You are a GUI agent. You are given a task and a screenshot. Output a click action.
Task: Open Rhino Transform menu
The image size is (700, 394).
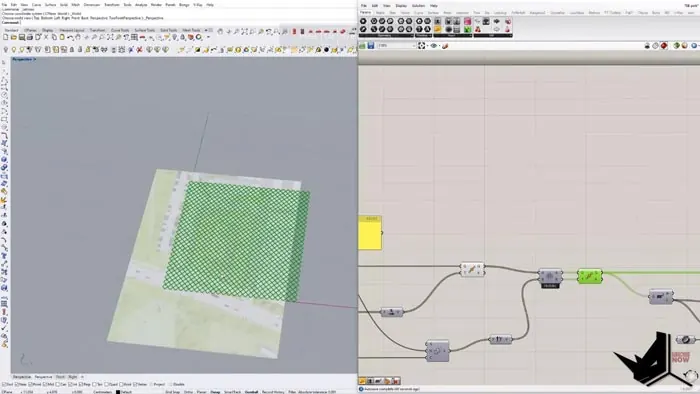point(112,5)
